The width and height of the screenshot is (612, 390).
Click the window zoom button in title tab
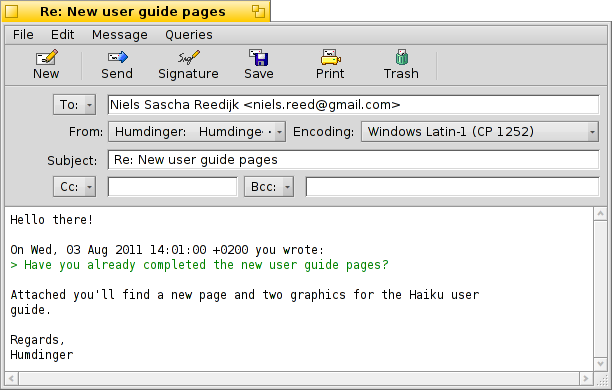(258, 11)
